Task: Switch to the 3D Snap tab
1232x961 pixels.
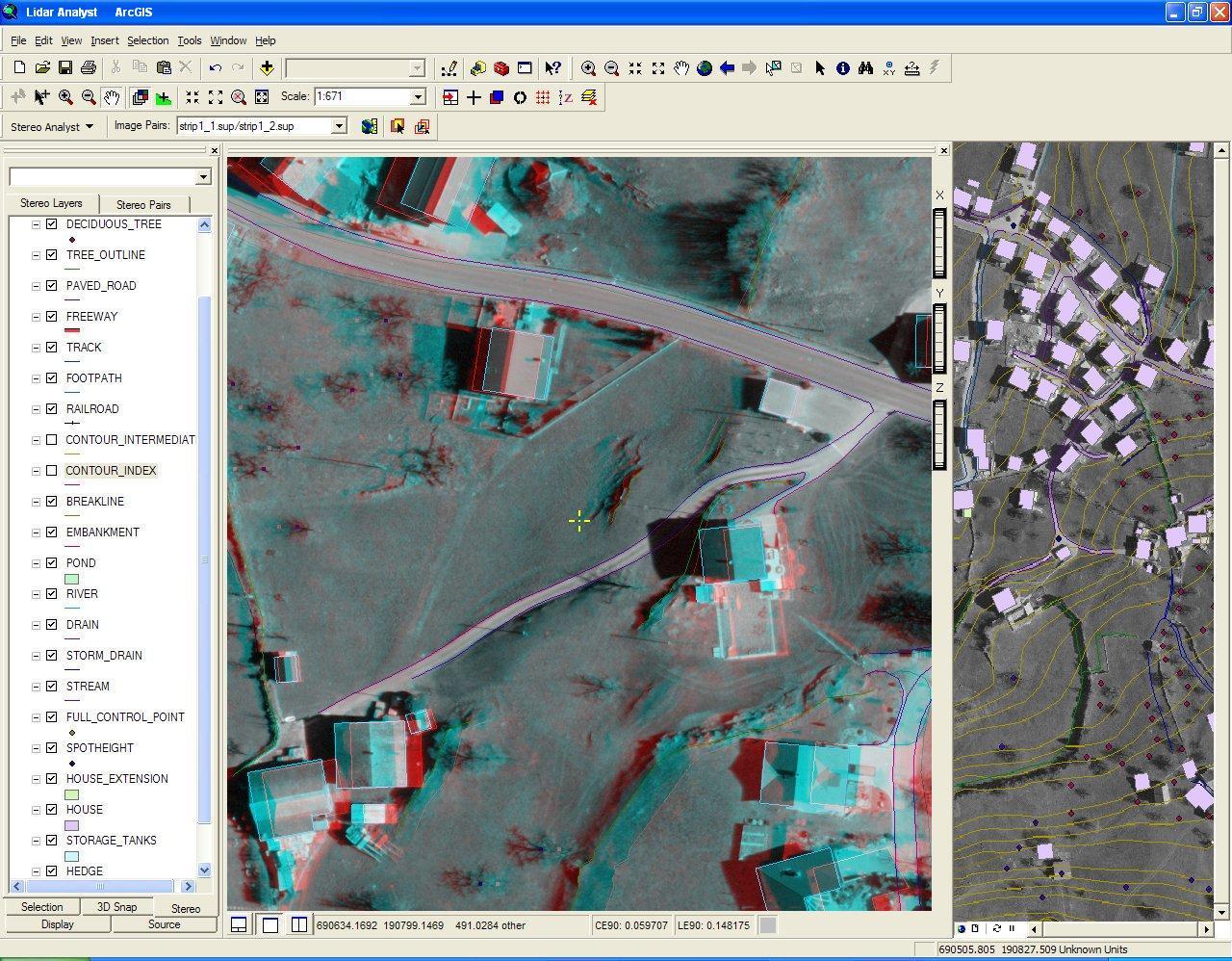Action: pyautogui.click(x=116, y=907)
